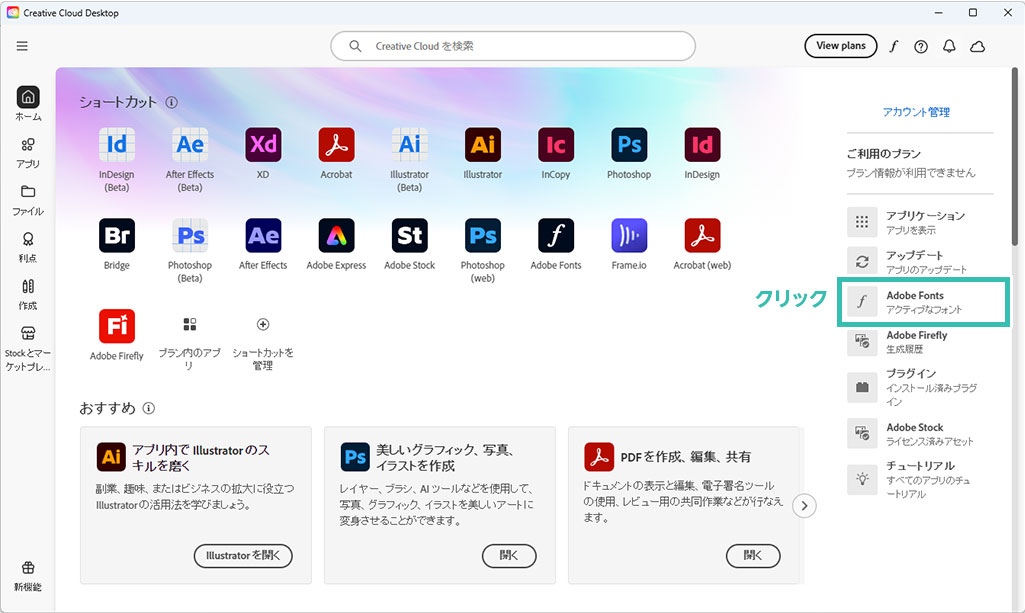Show next recommendations with the arrow
This screenshot has width=1025, height=613.
[x=804, y=506]
